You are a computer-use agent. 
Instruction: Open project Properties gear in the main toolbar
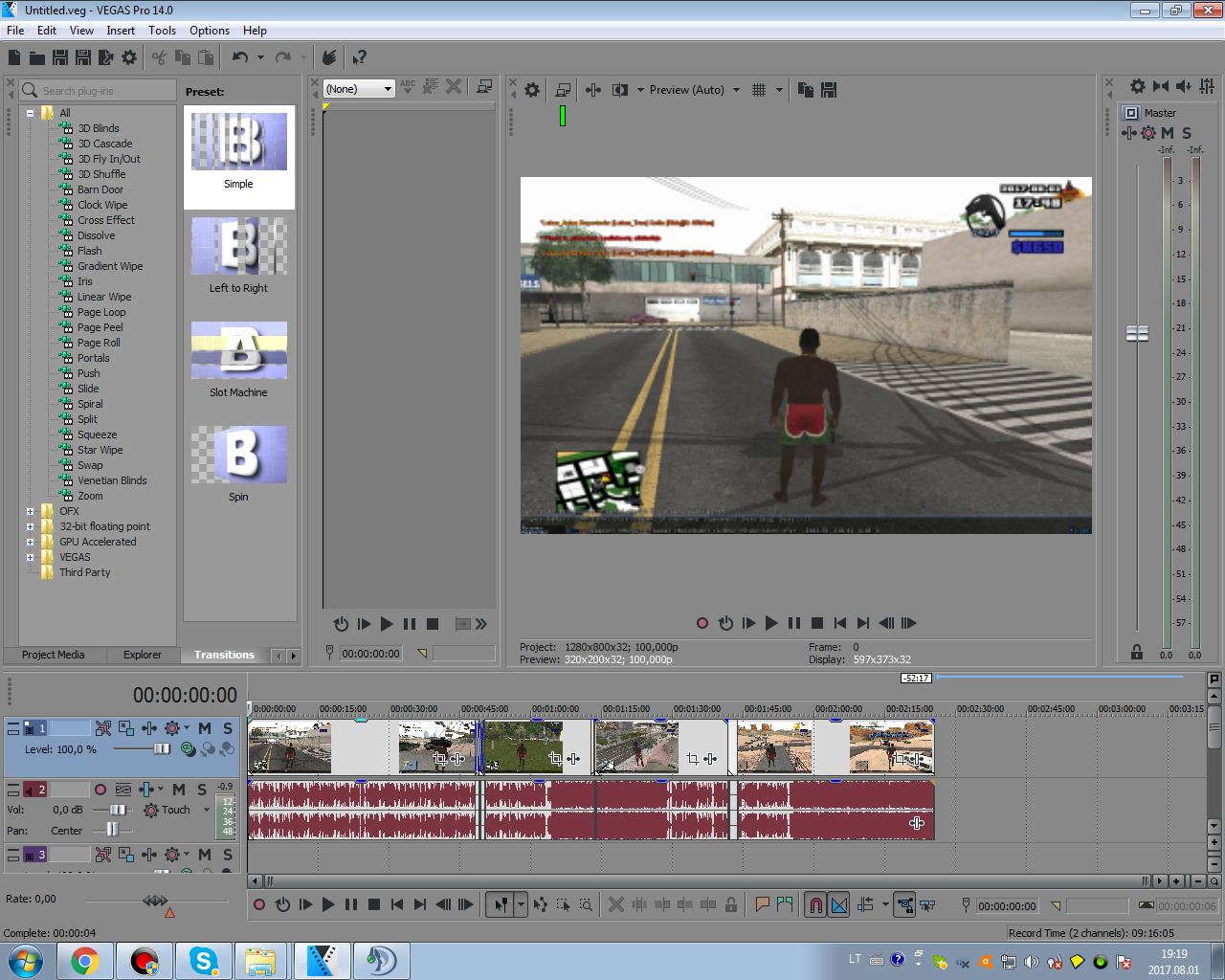pos(129,57)
